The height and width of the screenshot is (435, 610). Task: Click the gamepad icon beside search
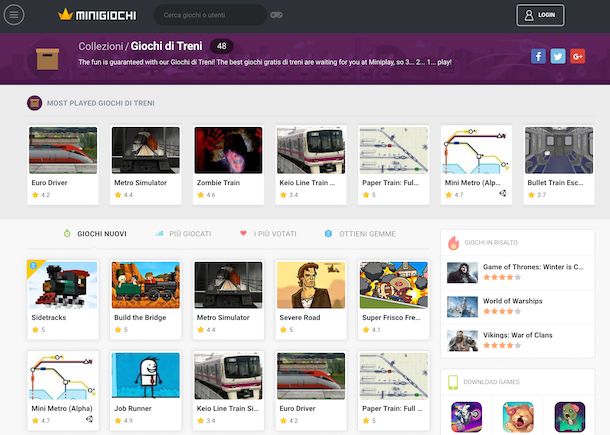click(x=276, y=15)
